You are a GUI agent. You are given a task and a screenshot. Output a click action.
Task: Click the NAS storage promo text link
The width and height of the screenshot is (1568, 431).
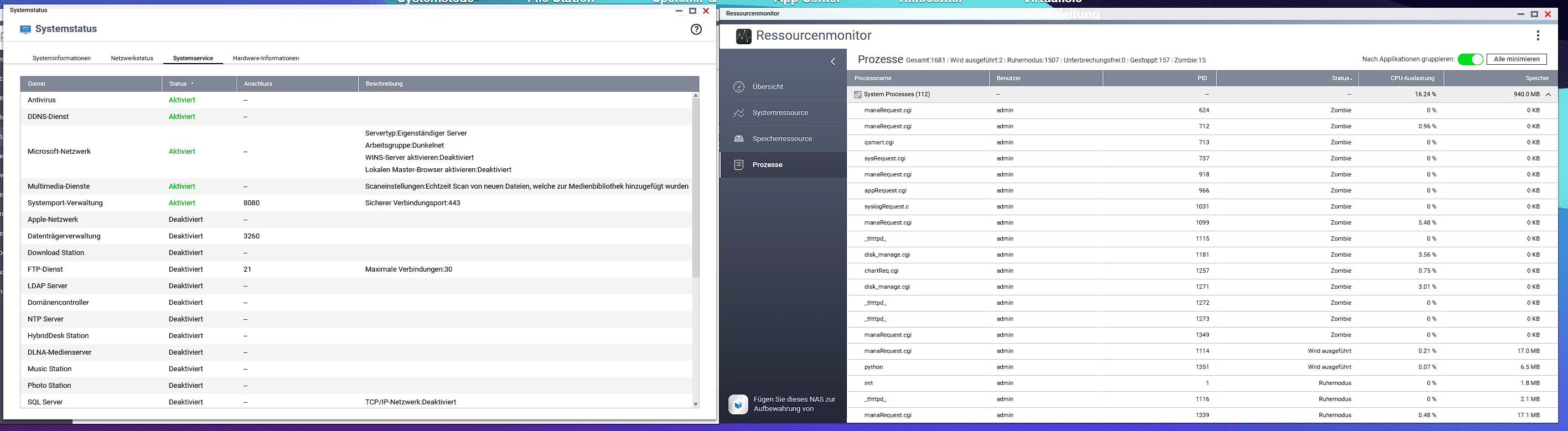point(794,404)
